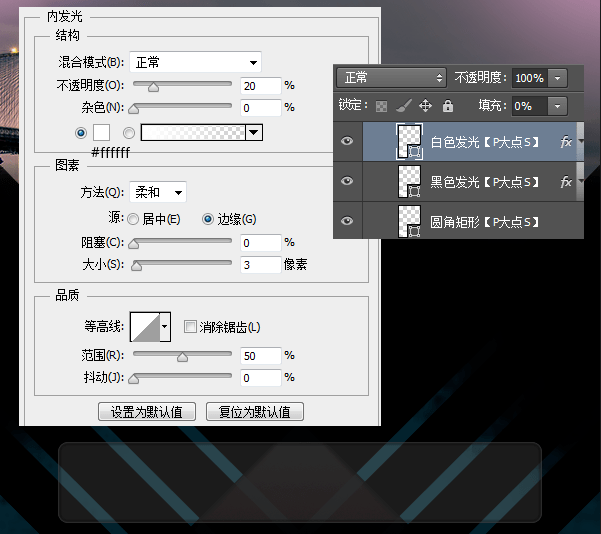601x534 pixels.
Task: Click the 大小(S) value field showing 3
Action: [261, 265]
